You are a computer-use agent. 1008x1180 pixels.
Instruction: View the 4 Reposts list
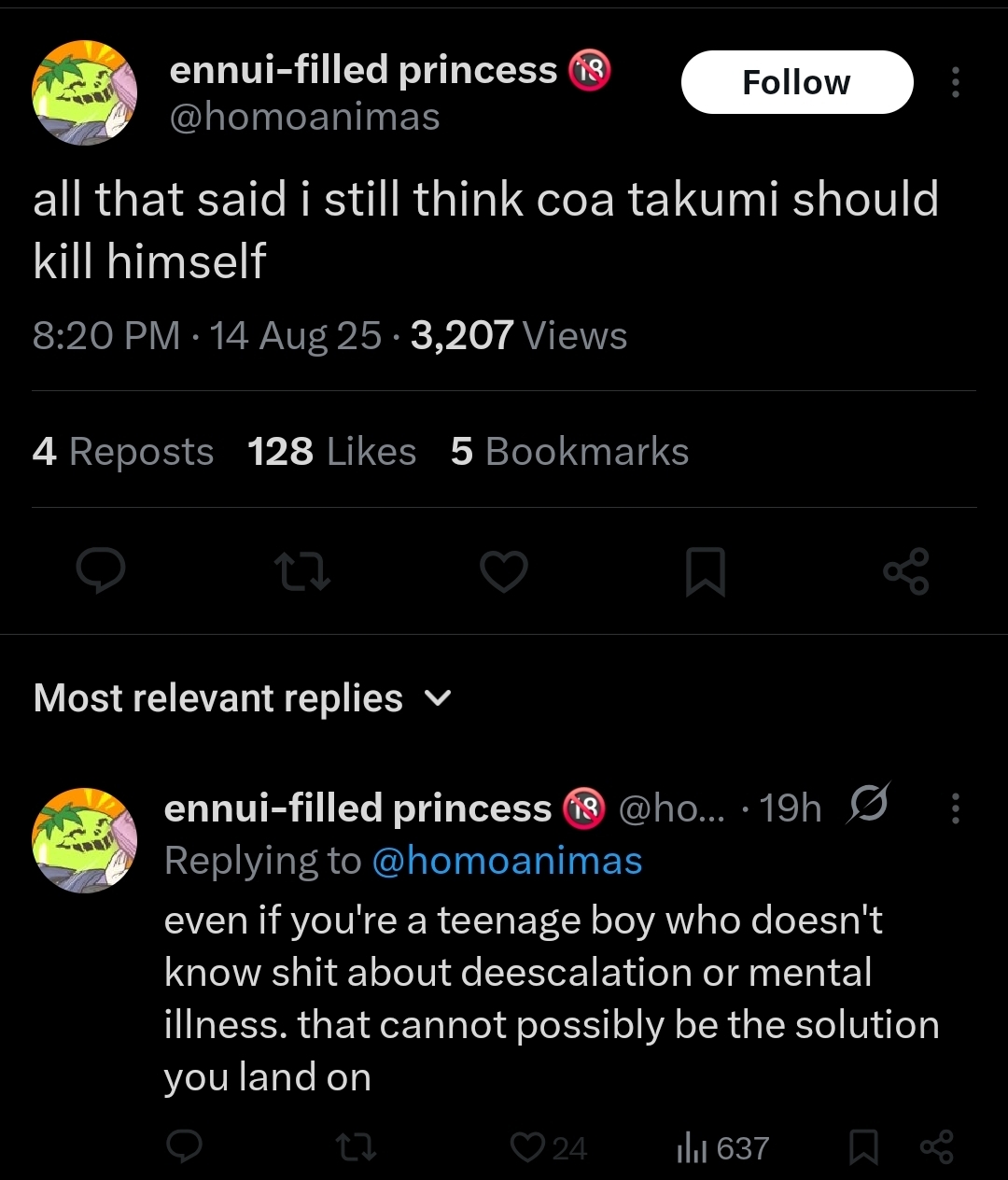point(123,452)
